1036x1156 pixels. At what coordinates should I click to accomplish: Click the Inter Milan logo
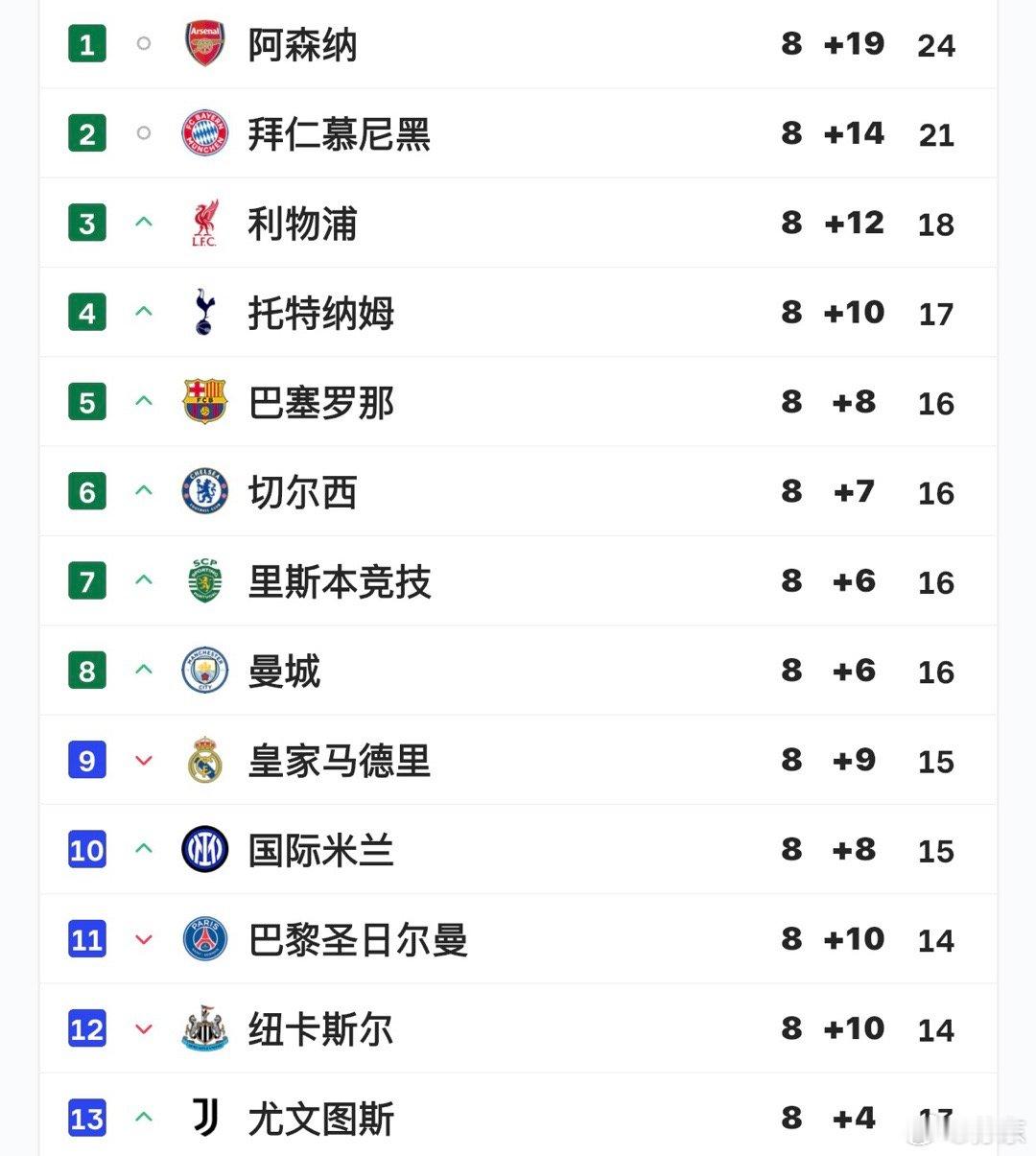pos(204,850)
